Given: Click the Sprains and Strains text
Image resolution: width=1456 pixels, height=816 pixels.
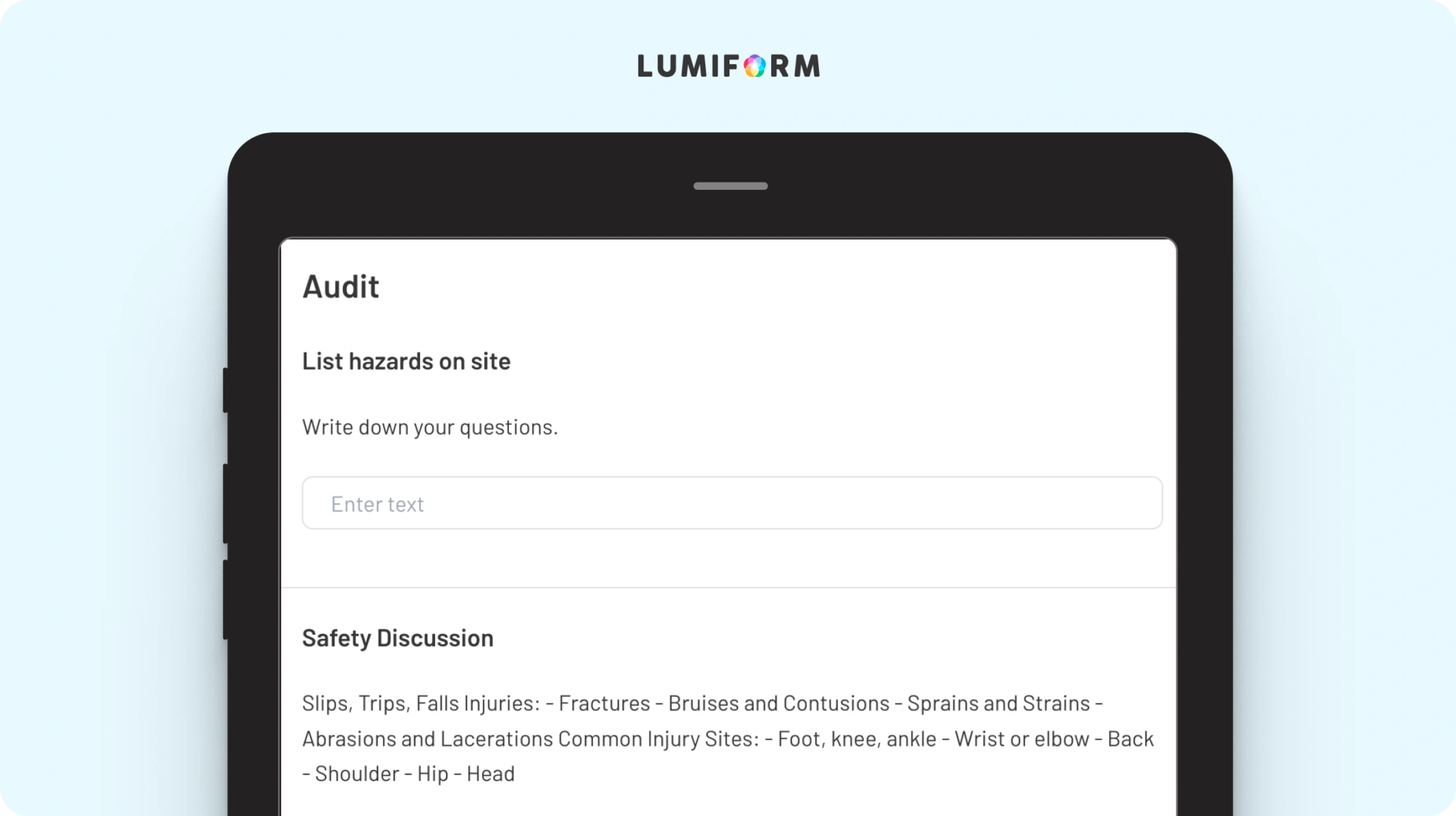Looking at the screenshot, I should (999, 703).
